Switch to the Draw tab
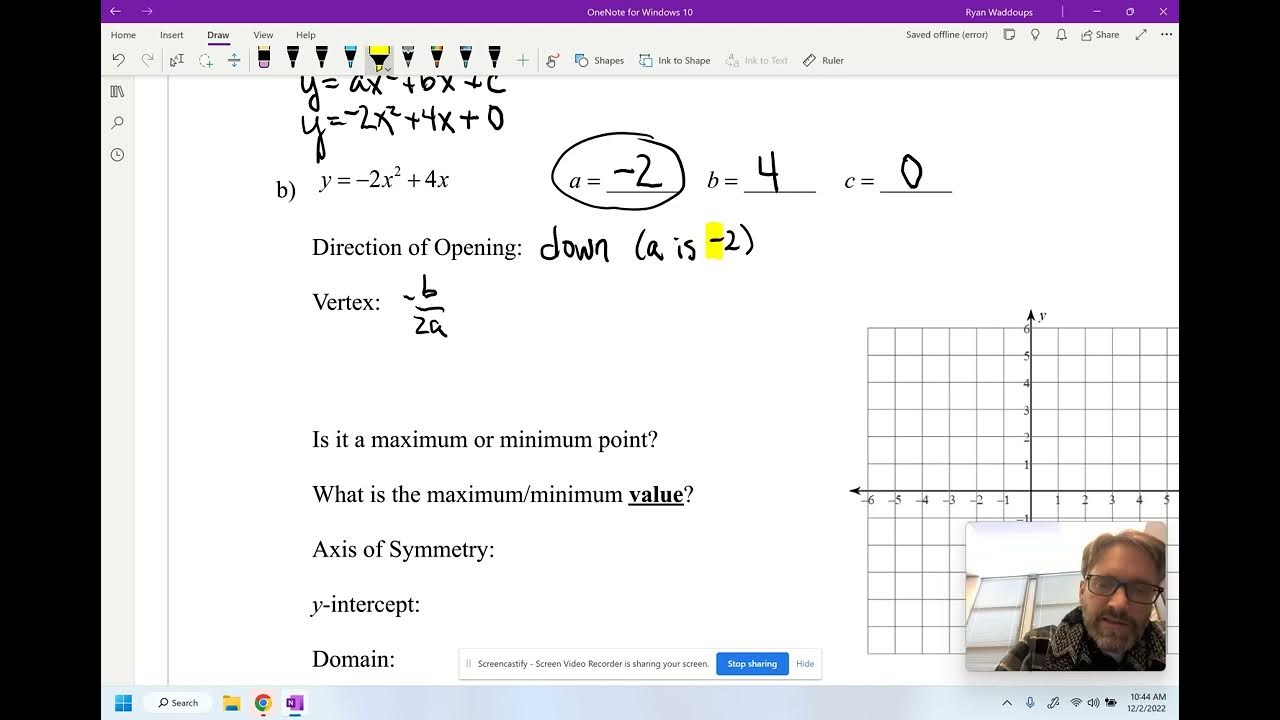This screenshot has width=1280, height=720. 218,35
